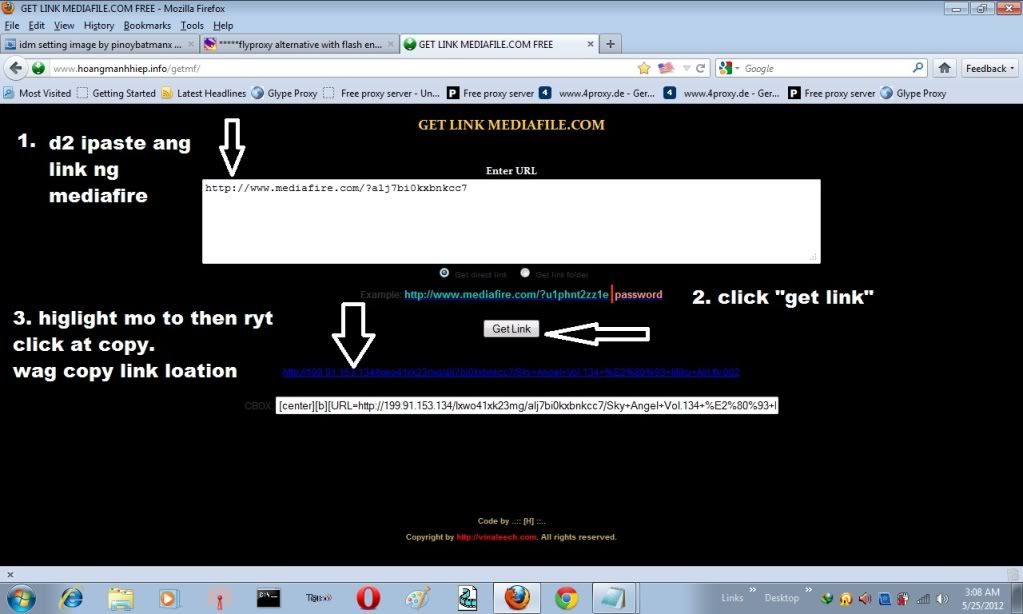This screenshot has height=614, width=1023.
Task: Open the Feedback dropdown button
Action: coord(989,68)
